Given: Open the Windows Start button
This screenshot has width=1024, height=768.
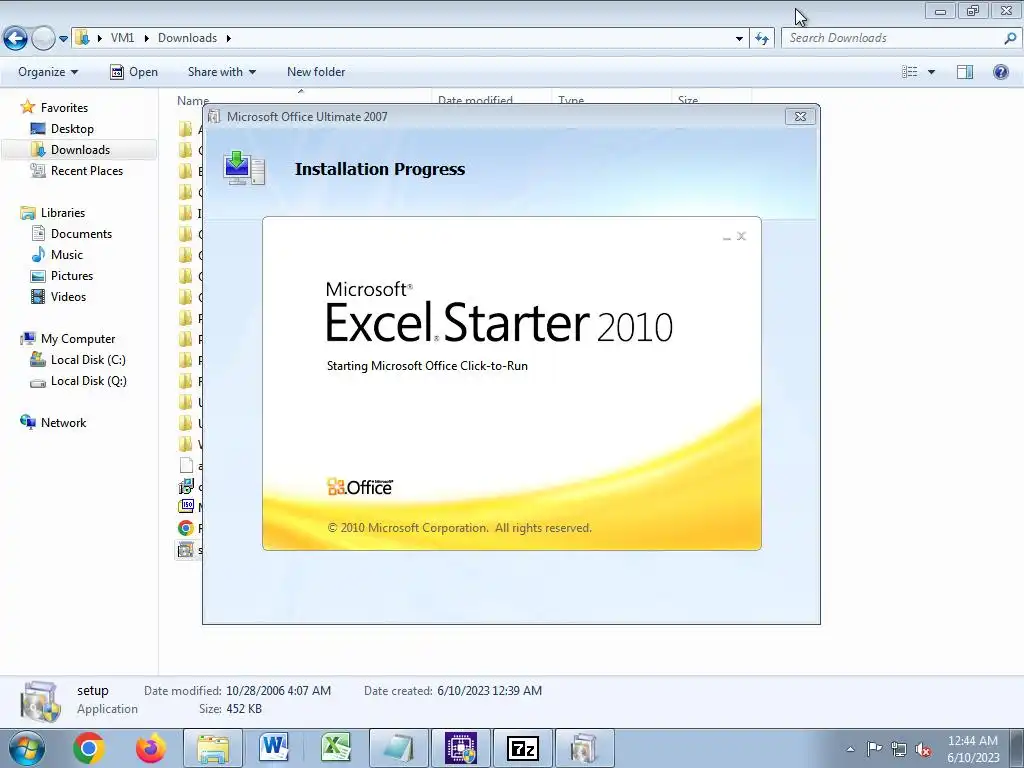Looking at the screenshot, I should (x=26, y=748).
